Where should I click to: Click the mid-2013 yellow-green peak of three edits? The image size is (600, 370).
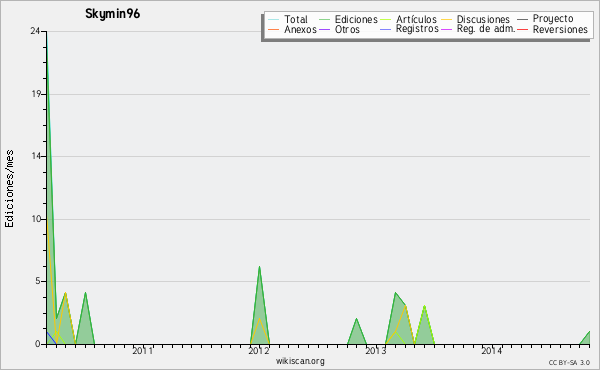point(424,306)
